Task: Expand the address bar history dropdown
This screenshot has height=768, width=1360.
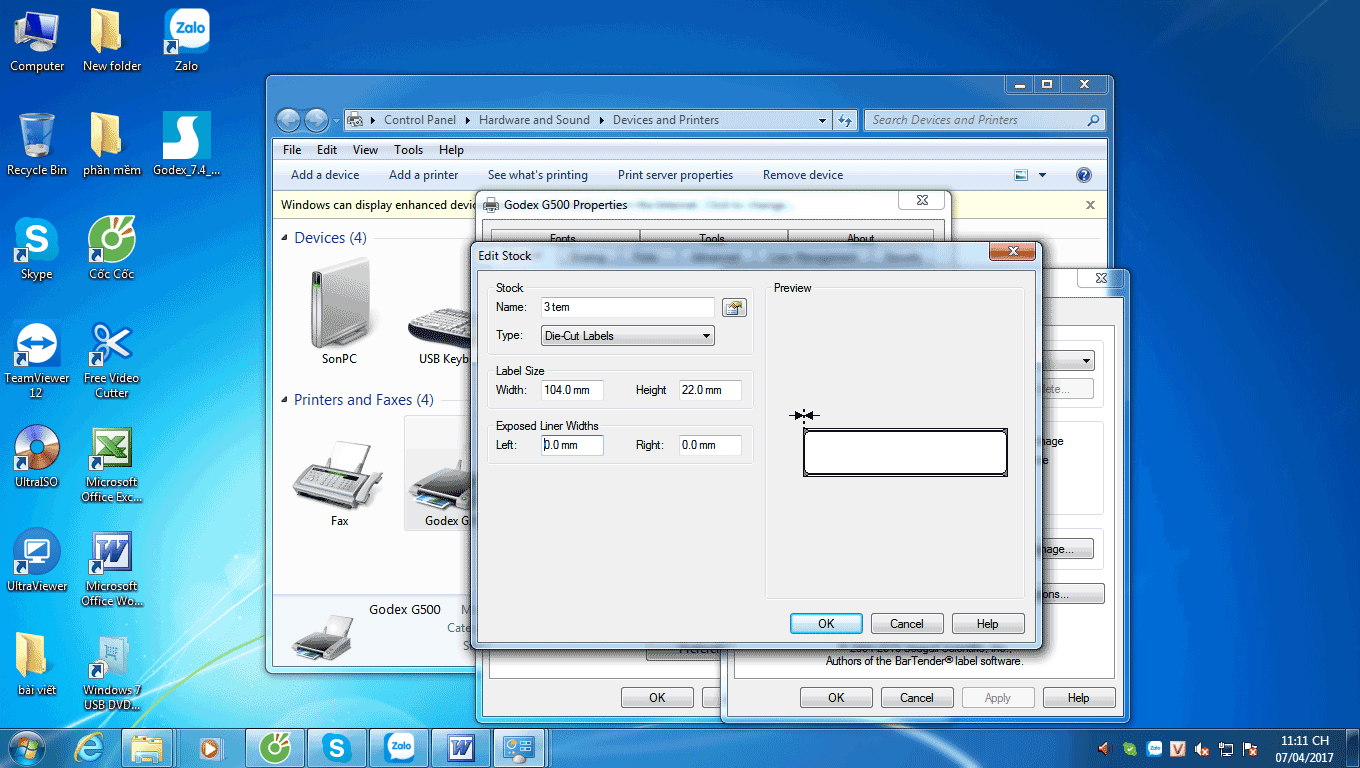Action: tap(823, 120)
